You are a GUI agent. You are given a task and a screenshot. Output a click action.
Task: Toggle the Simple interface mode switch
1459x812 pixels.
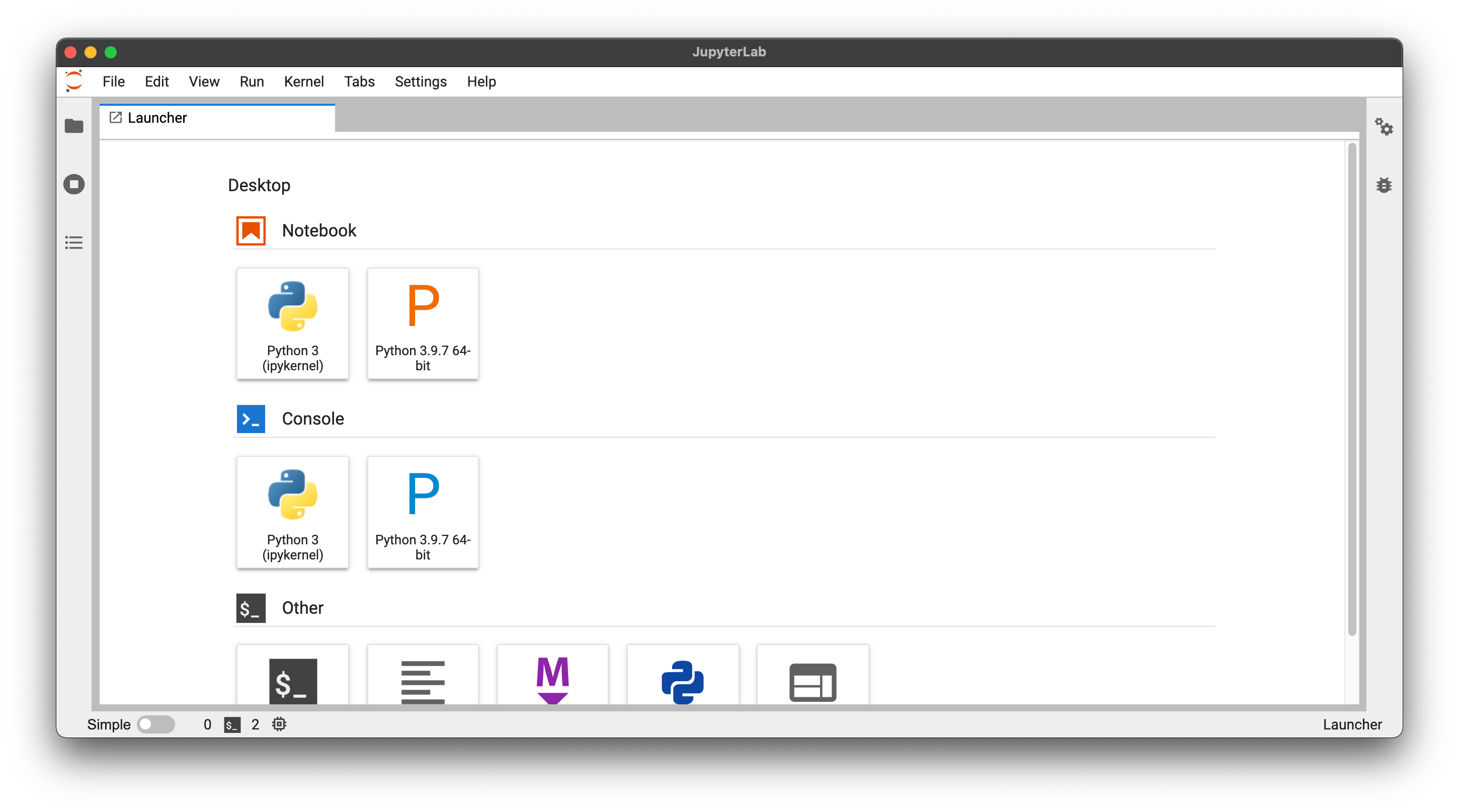156,724
